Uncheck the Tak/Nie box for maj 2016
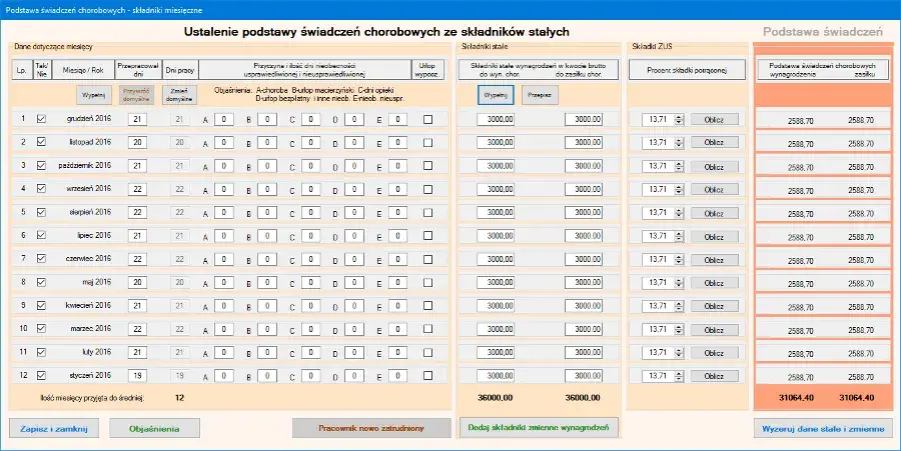Screen dimensions: 901x451 pyautogui.click(x=41, y=282)
